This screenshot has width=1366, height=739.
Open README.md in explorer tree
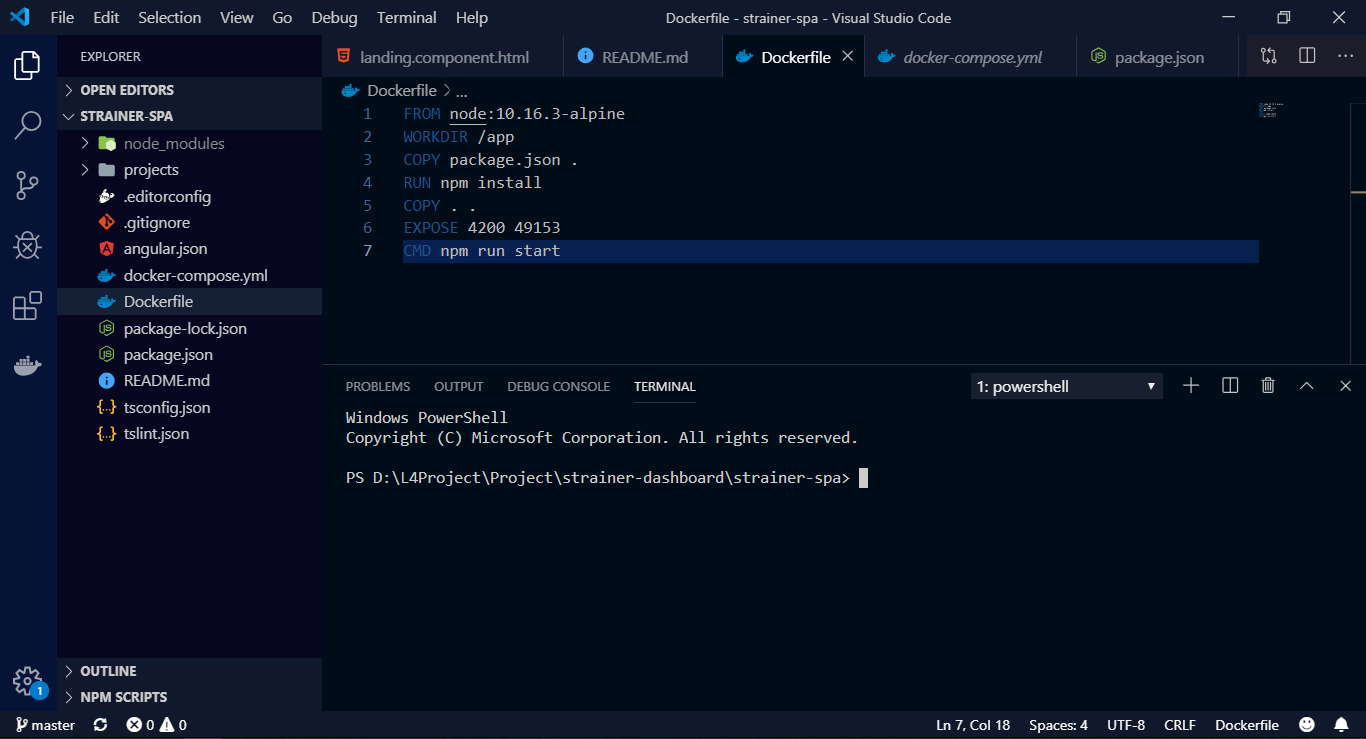point(189,380)
